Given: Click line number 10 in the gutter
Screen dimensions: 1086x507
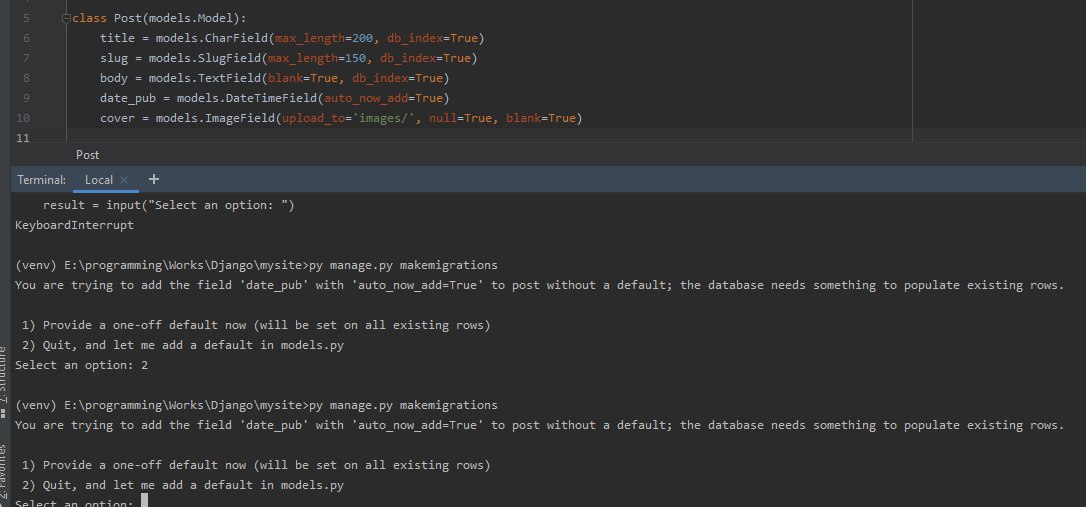Looking at the screenshot, I should pyautogui.click(x=23, y=118).
